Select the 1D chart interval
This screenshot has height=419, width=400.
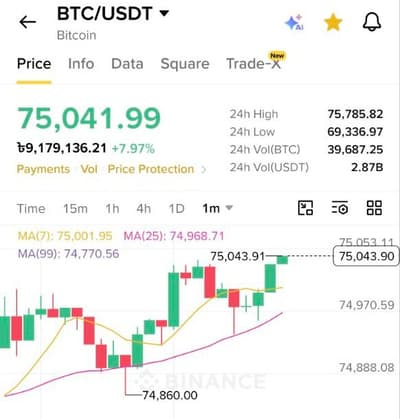176,209
